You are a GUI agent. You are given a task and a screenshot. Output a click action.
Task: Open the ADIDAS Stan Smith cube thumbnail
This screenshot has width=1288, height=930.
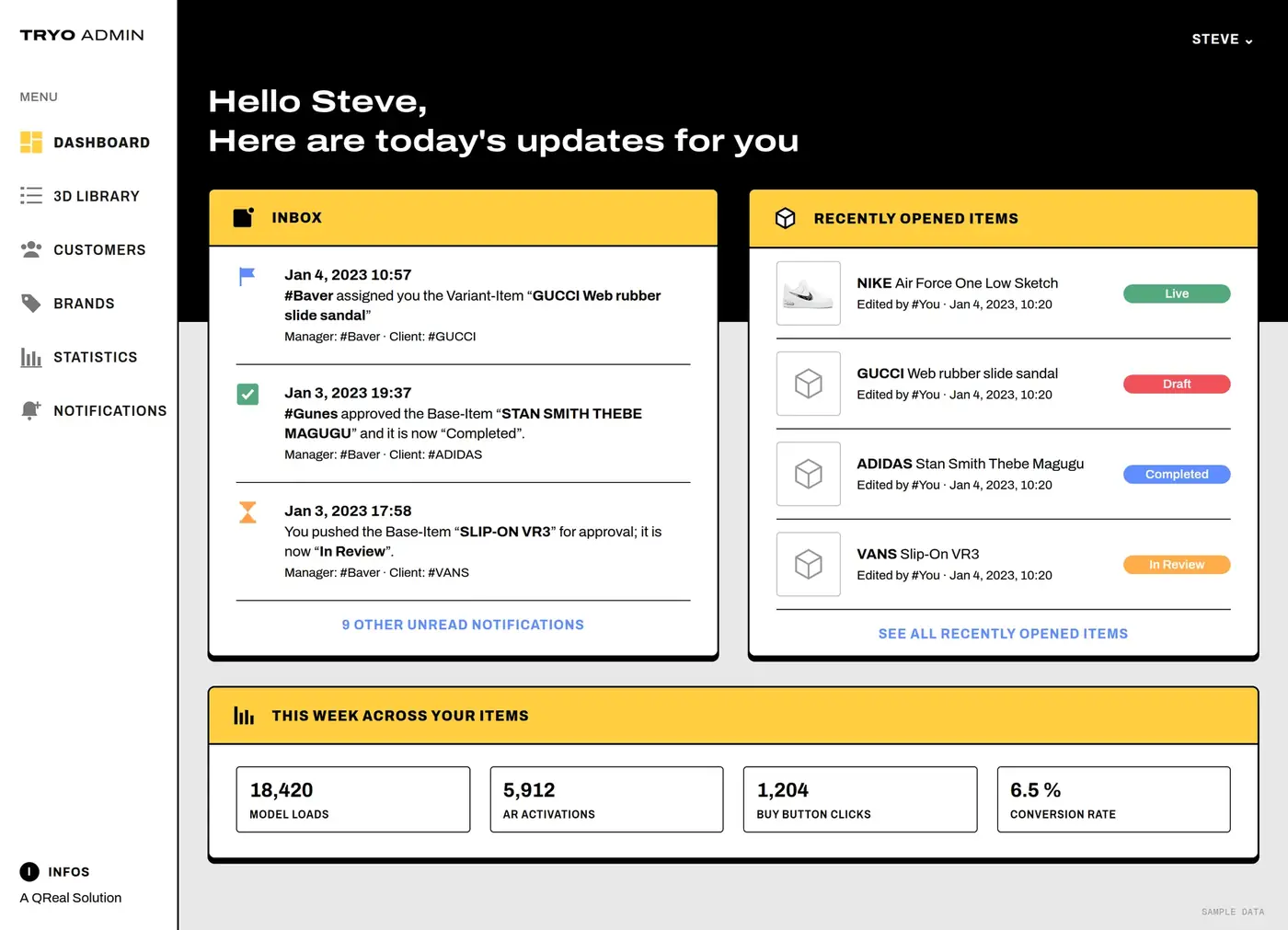[809, 474]
